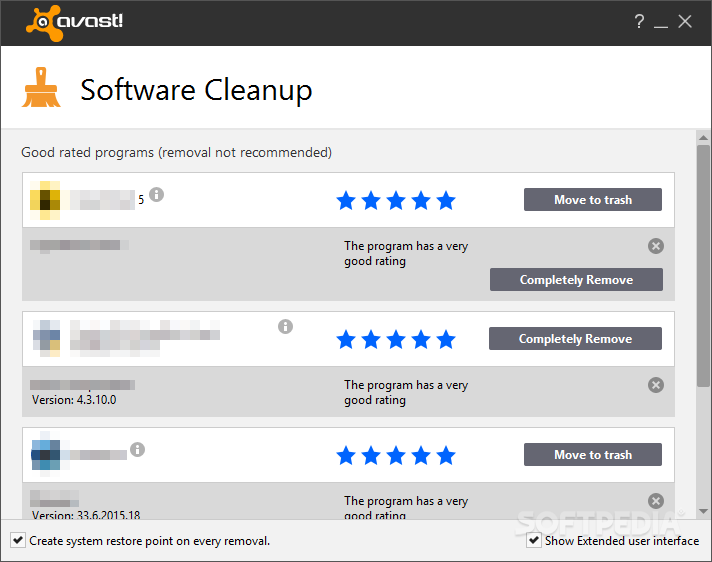Click the 'Version: 4.3.10.0' text

point(74,400)
